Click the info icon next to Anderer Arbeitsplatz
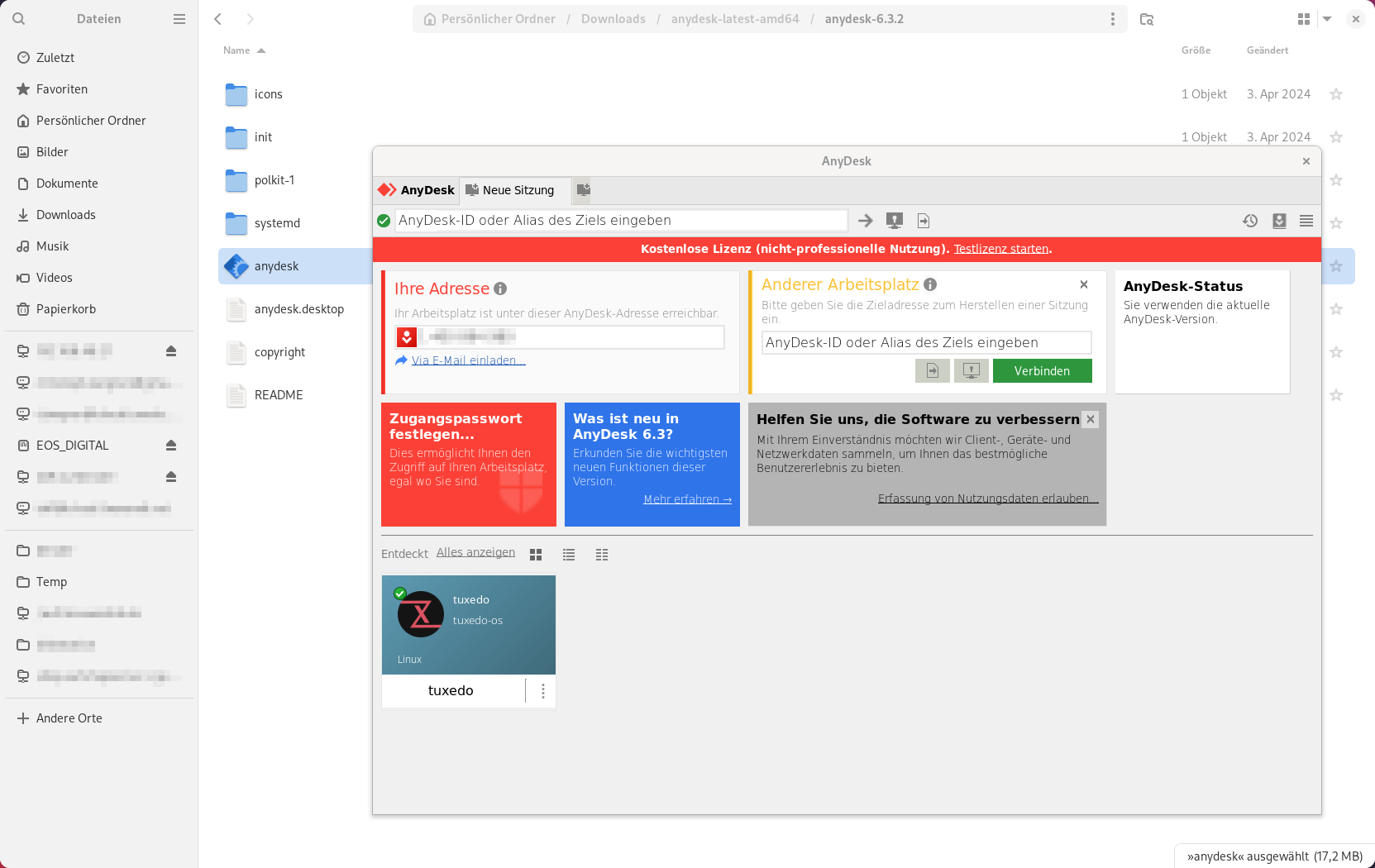This screenshot has width=1375, height=868. tap(930, 284)
